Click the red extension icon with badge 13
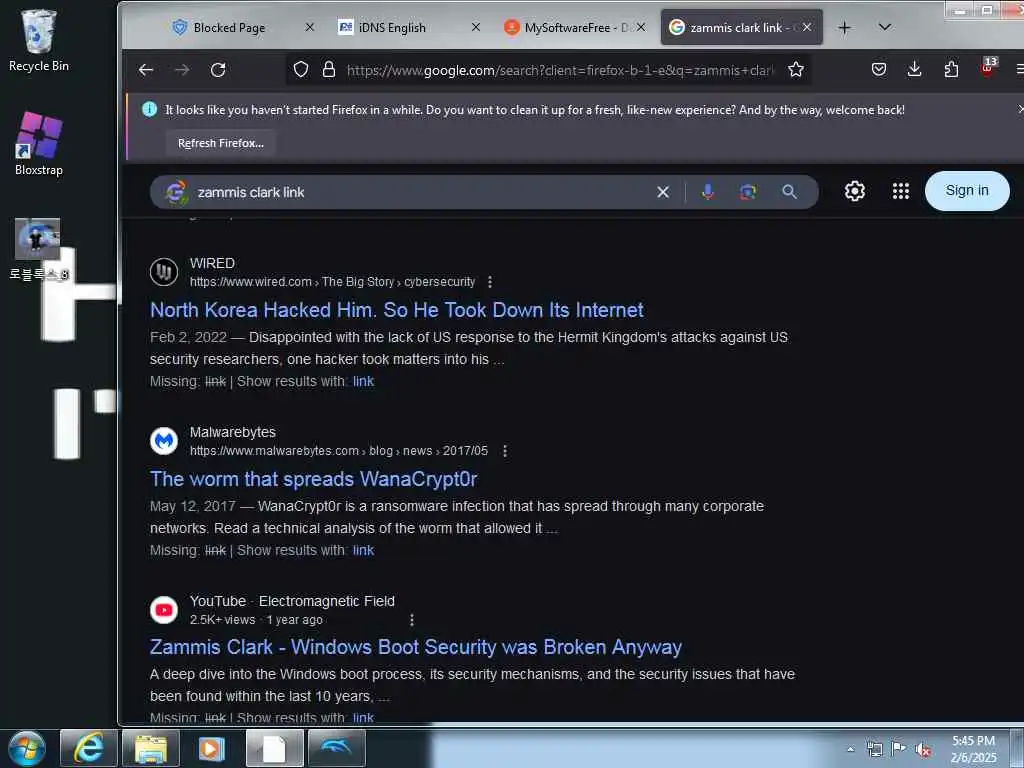This screenshot has width=1024, height=768. 988,67
